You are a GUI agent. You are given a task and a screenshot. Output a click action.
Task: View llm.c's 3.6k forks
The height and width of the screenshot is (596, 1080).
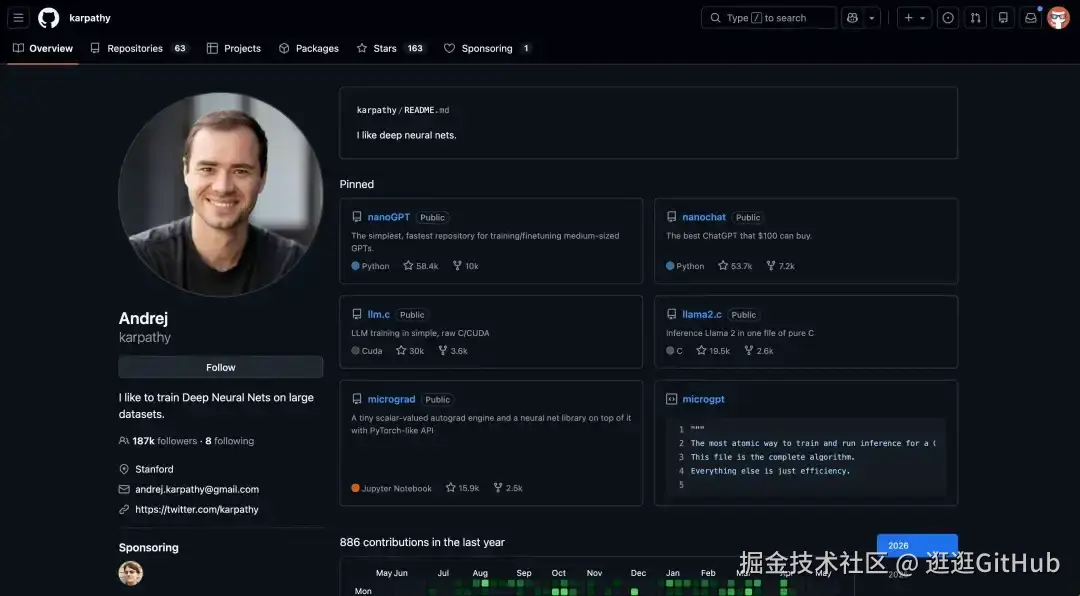tap(453, 351)
